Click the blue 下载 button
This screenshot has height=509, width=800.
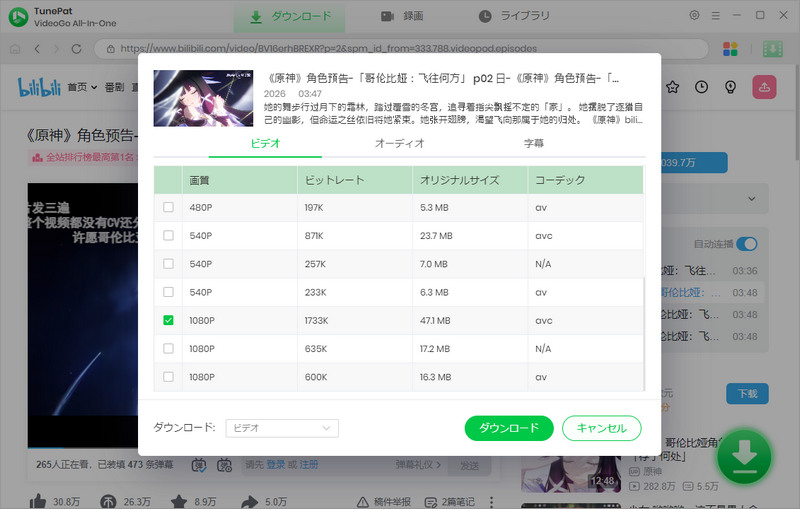click(x=747, y=394)
